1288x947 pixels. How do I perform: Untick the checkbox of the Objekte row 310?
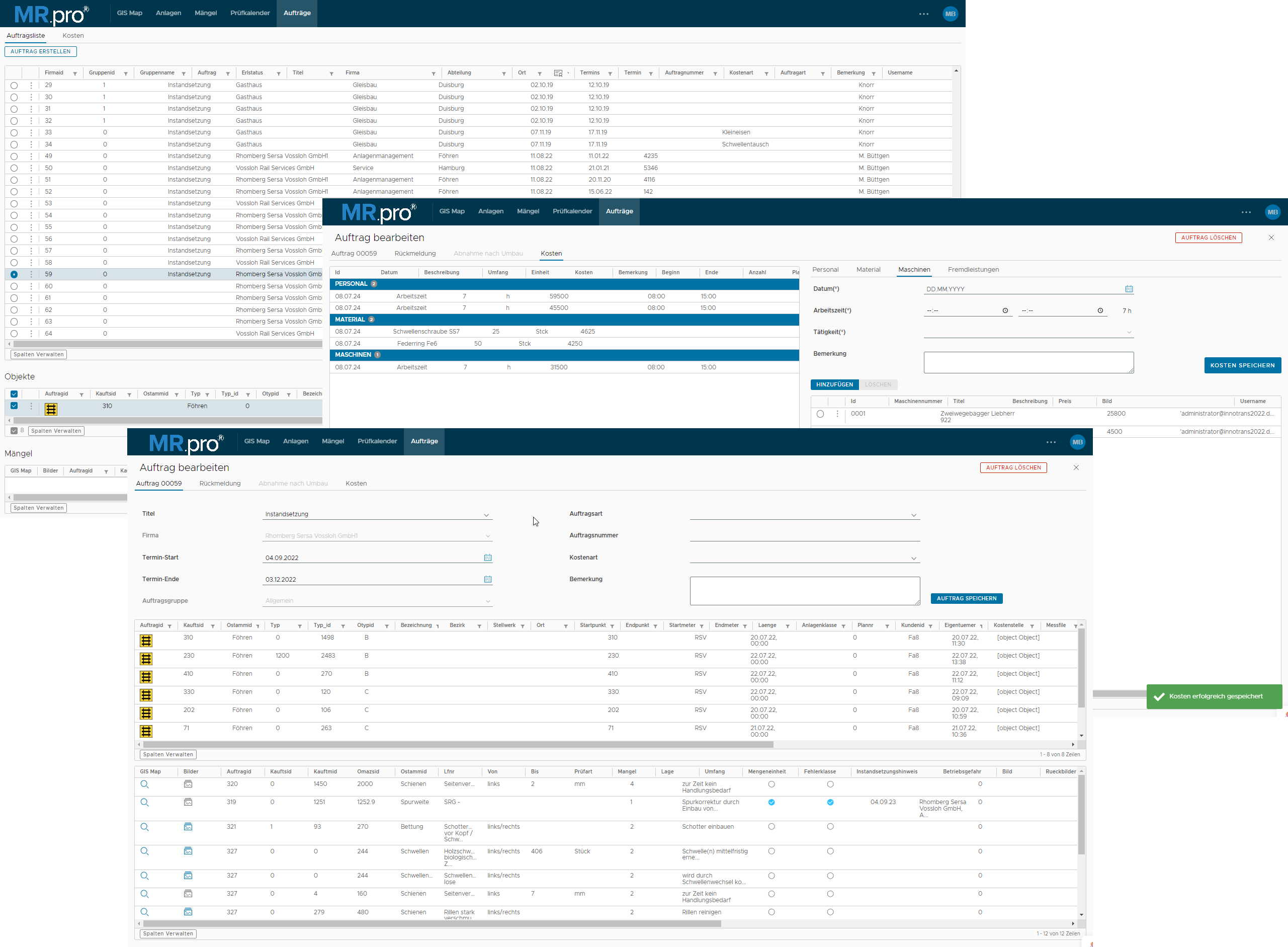pos(14,406)
